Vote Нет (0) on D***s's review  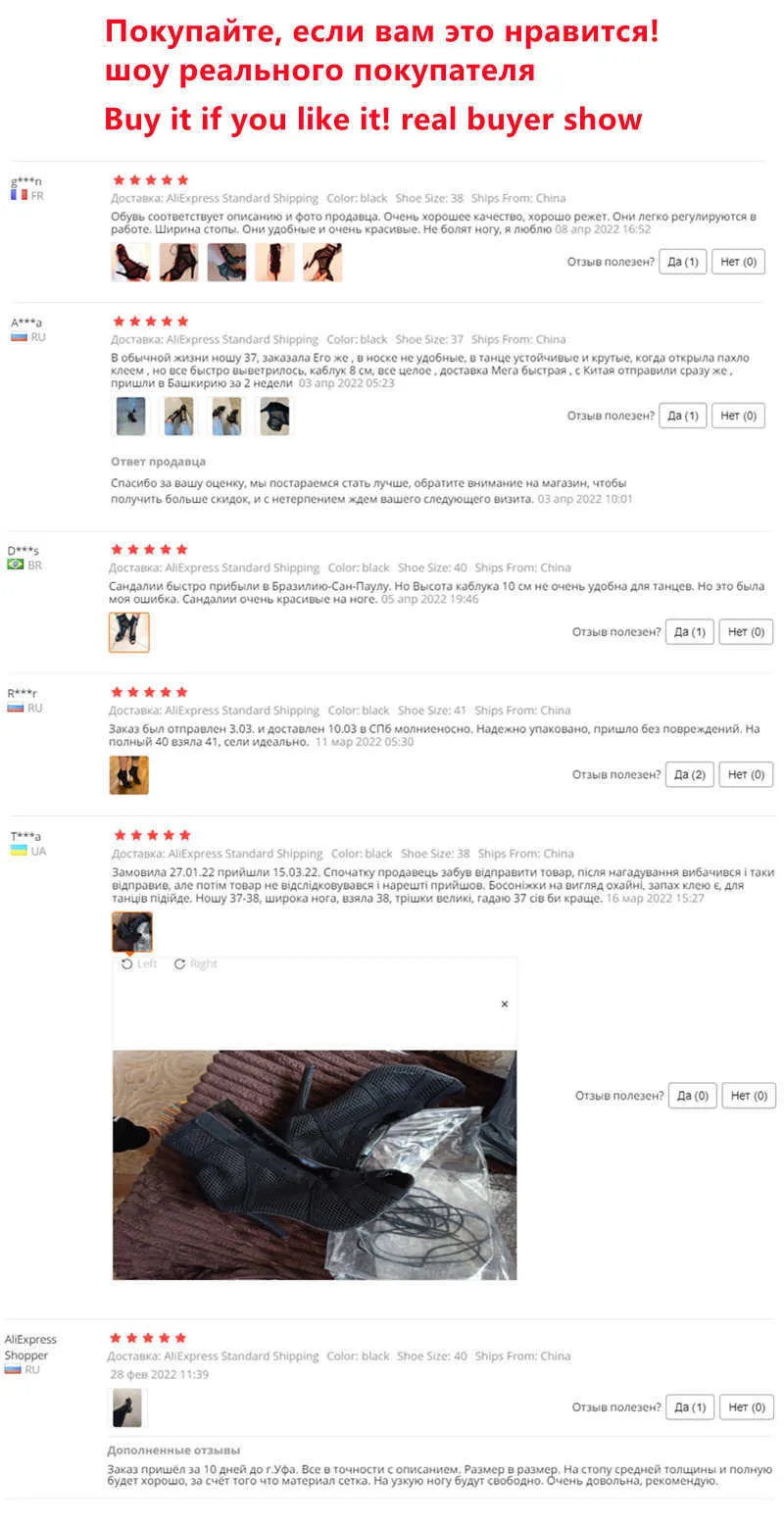click(x=746, y=632)
